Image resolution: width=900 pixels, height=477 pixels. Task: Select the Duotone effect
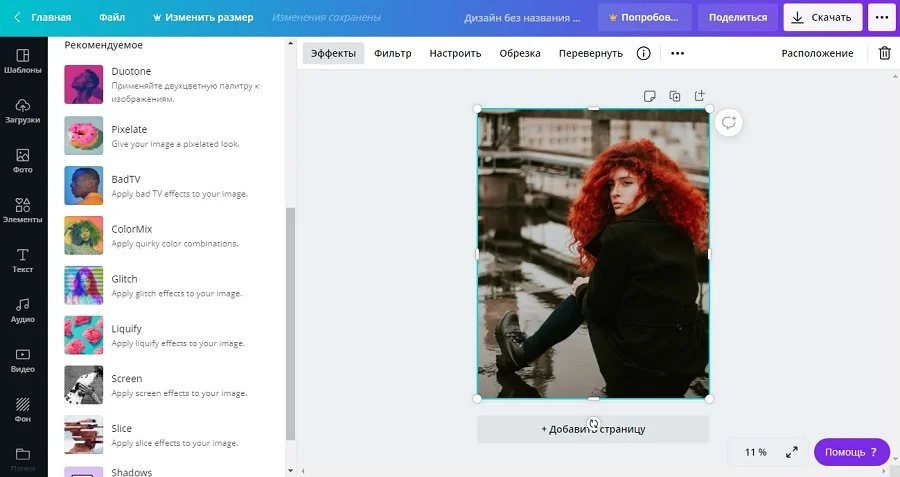pyautogui.click(x=166, y=84)
